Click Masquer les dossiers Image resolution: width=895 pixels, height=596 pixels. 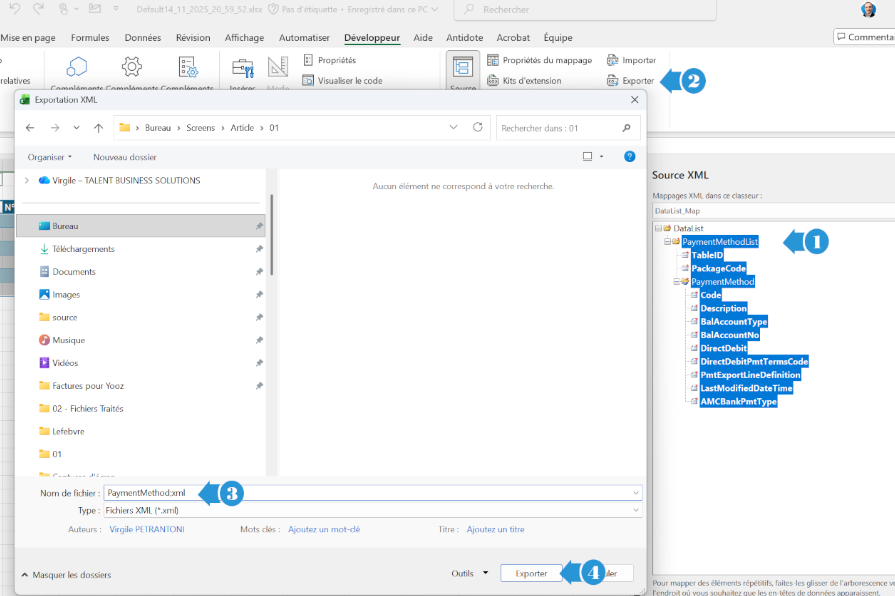pyautogui.click(x=66, y=575)
